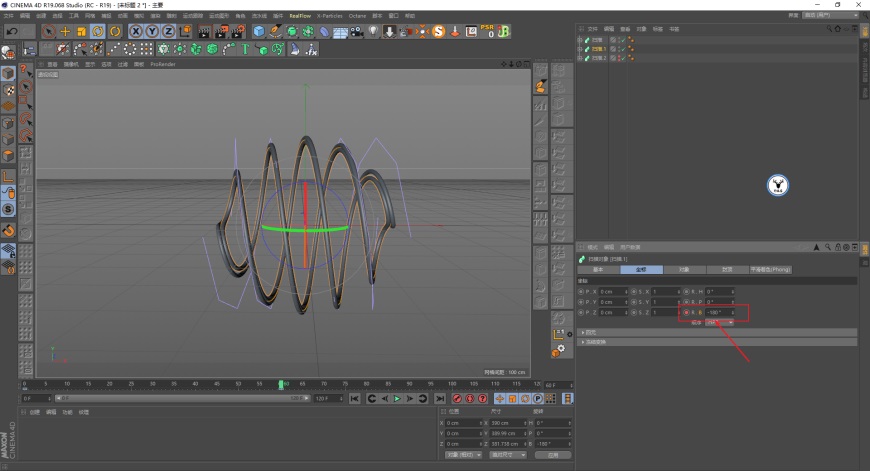Go to start of timeline
The width and height of the screenshot is (870, 471).
(355, 399)
